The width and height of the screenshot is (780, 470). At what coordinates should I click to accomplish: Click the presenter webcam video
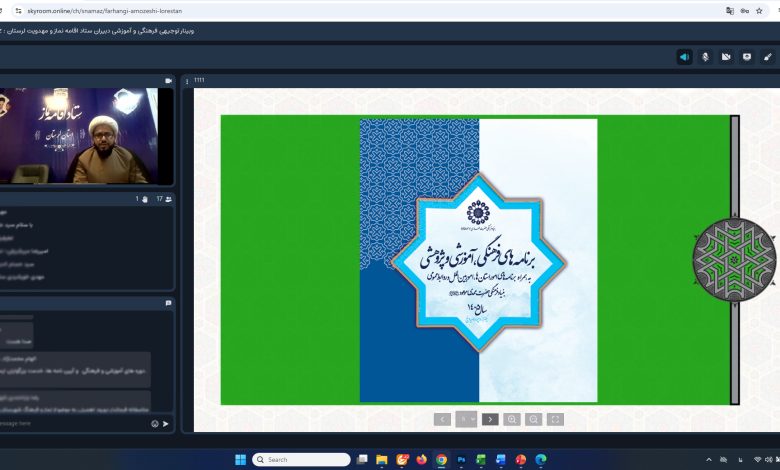(x=79, y=136)
